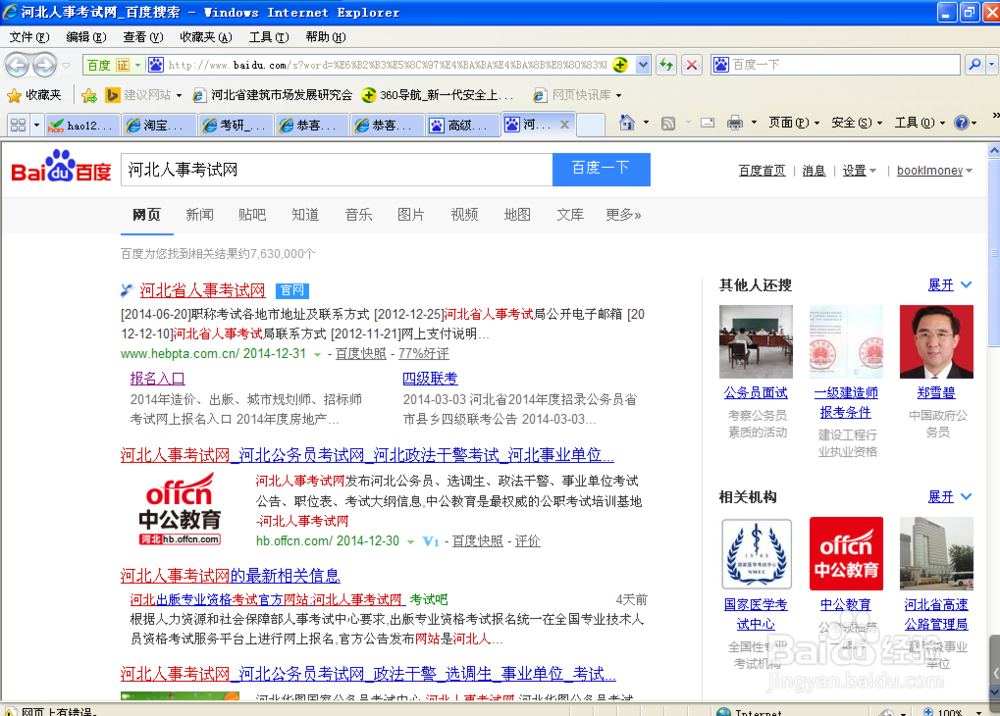
Task: Open the 公务员面试 thumbnail image
Action: coord(756,342)
